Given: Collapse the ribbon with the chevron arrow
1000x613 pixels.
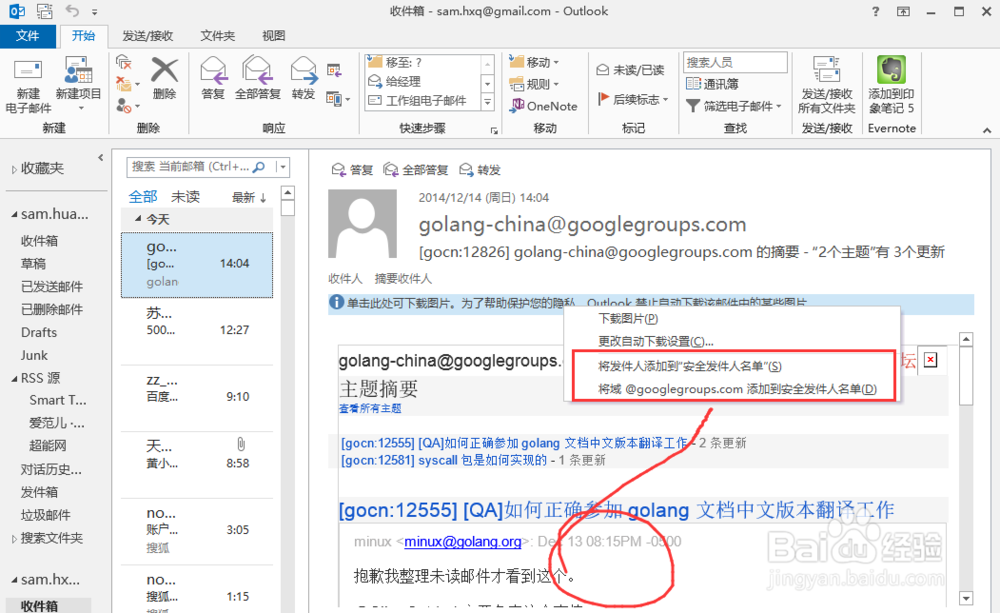Looking at the screenshot, I should [x=987, y=130].
